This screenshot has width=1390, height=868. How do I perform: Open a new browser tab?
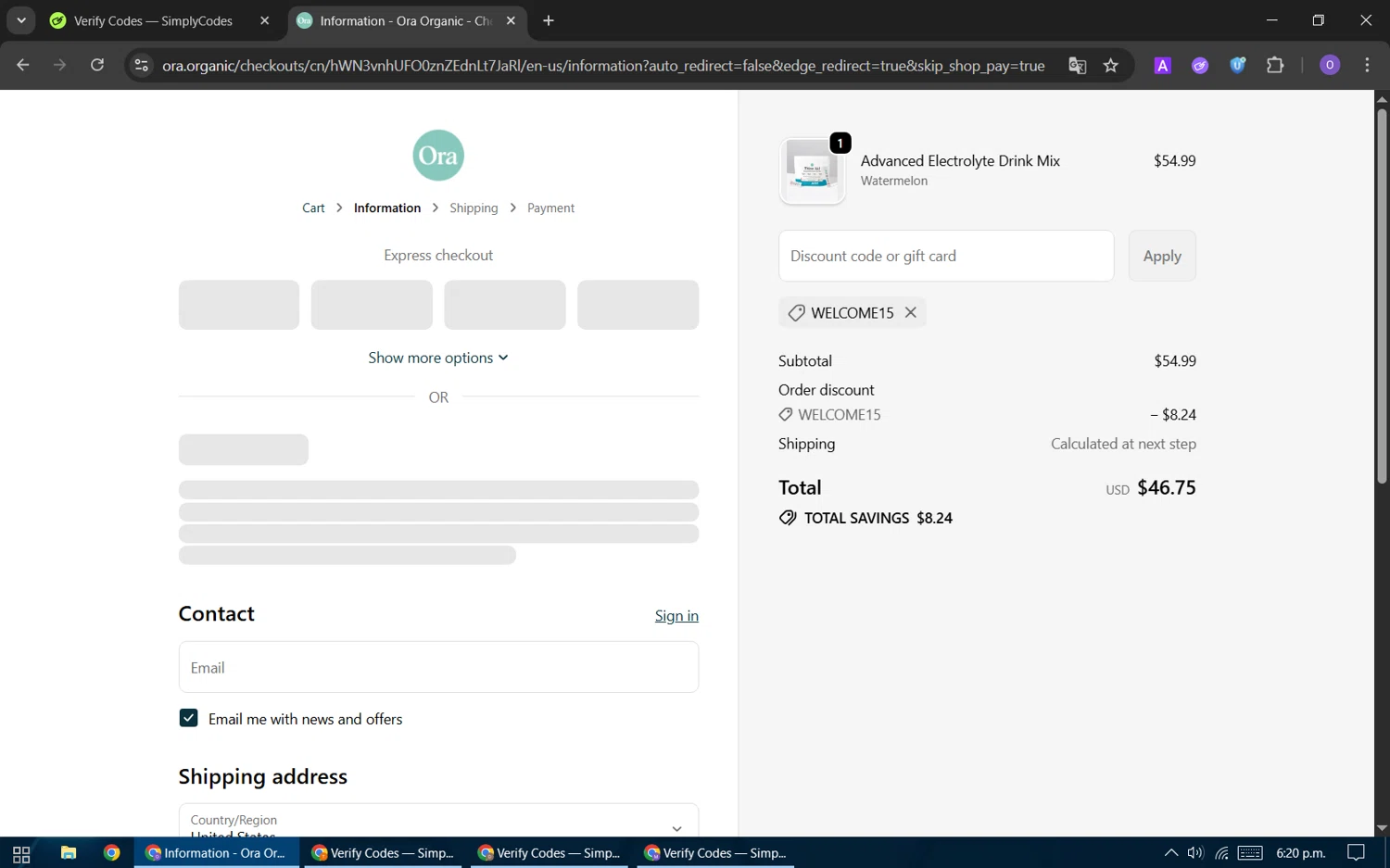[x=549, y=20]
